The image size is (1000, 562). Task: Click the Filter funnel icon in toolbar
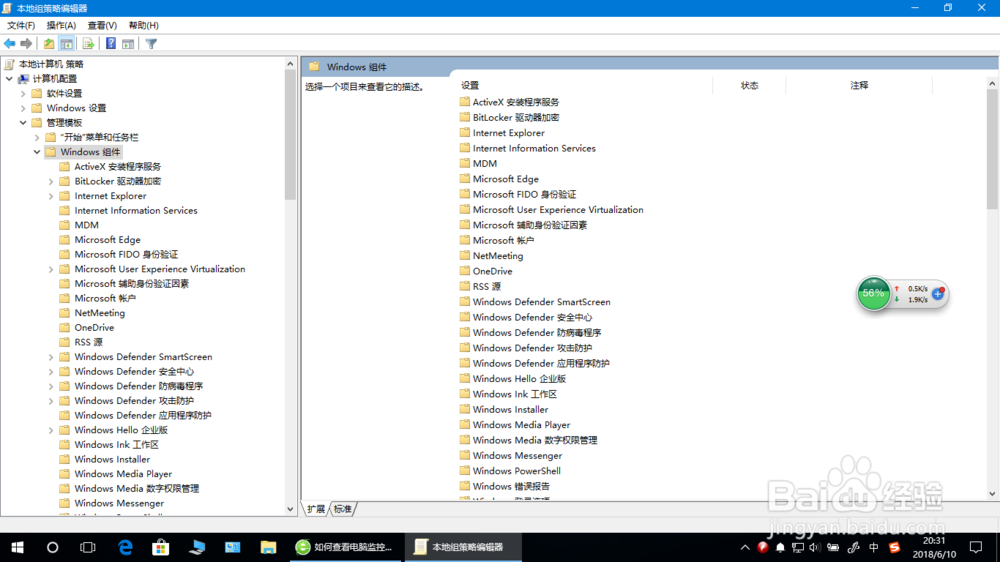(x=151, y=43)
